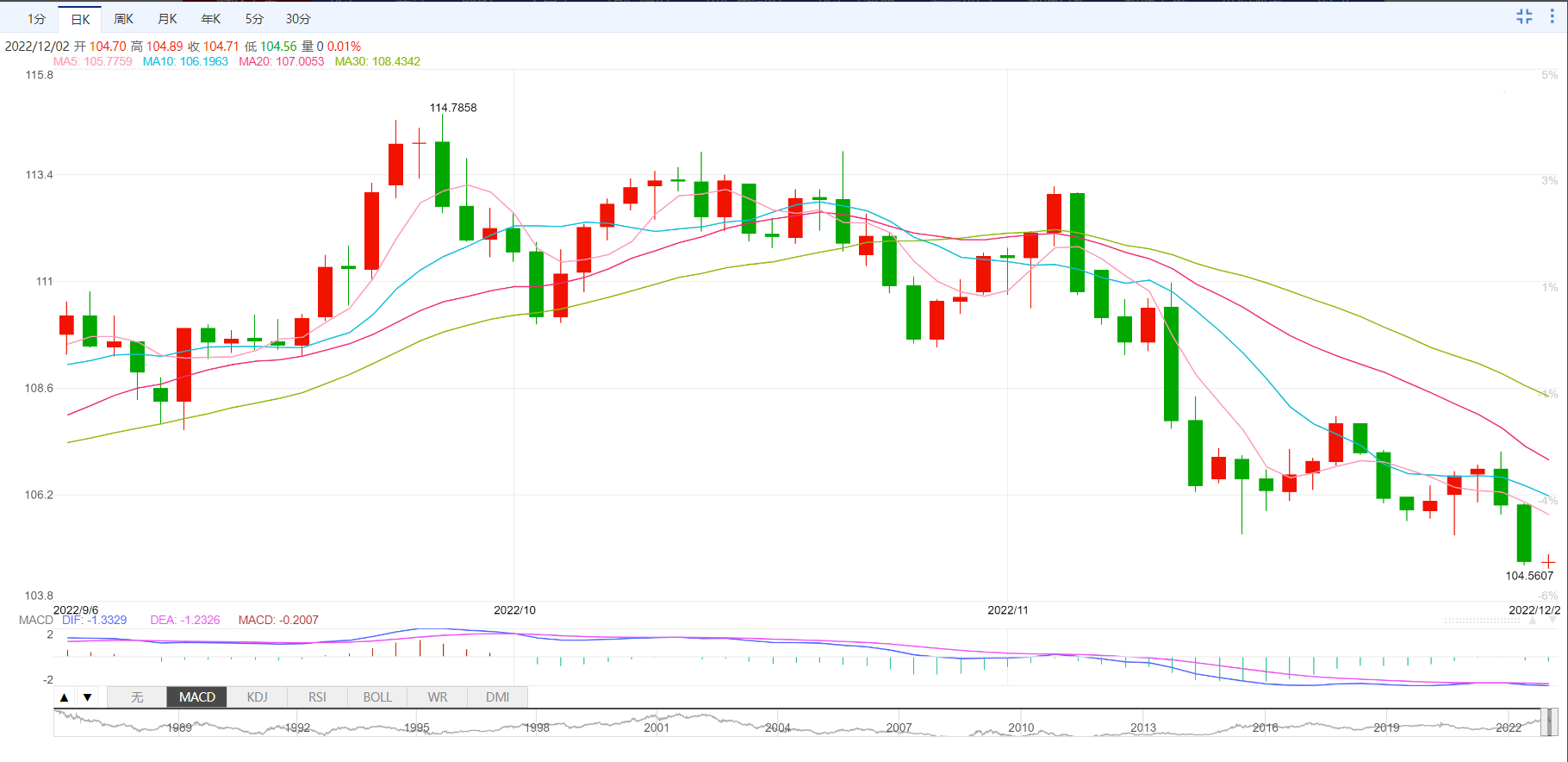
Task: Click the 2022/12/2 end date label
Action: click(x=1534, y=609)
